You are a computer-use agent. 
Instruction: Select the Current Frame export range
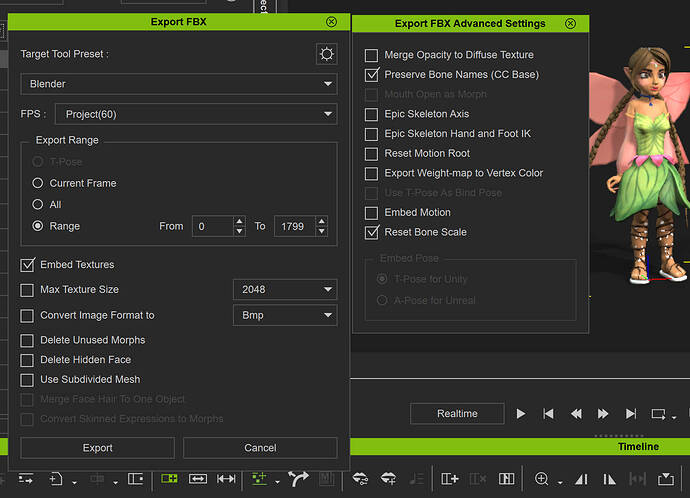pos(38,183)
